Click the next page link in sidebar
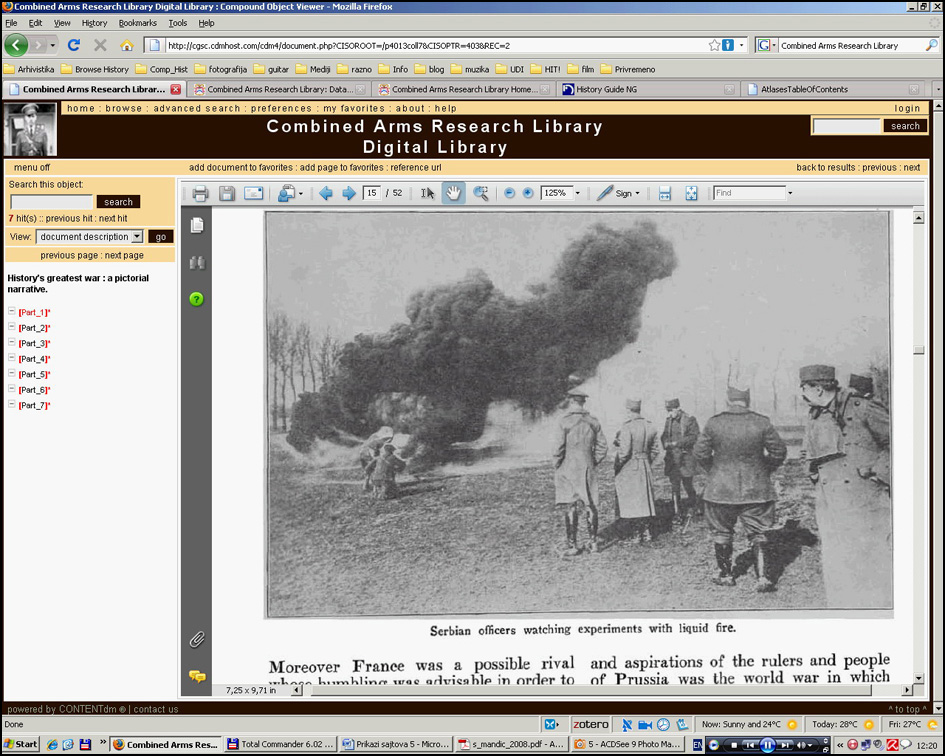This screenshot has height=756, width=945. pos(124,256)
